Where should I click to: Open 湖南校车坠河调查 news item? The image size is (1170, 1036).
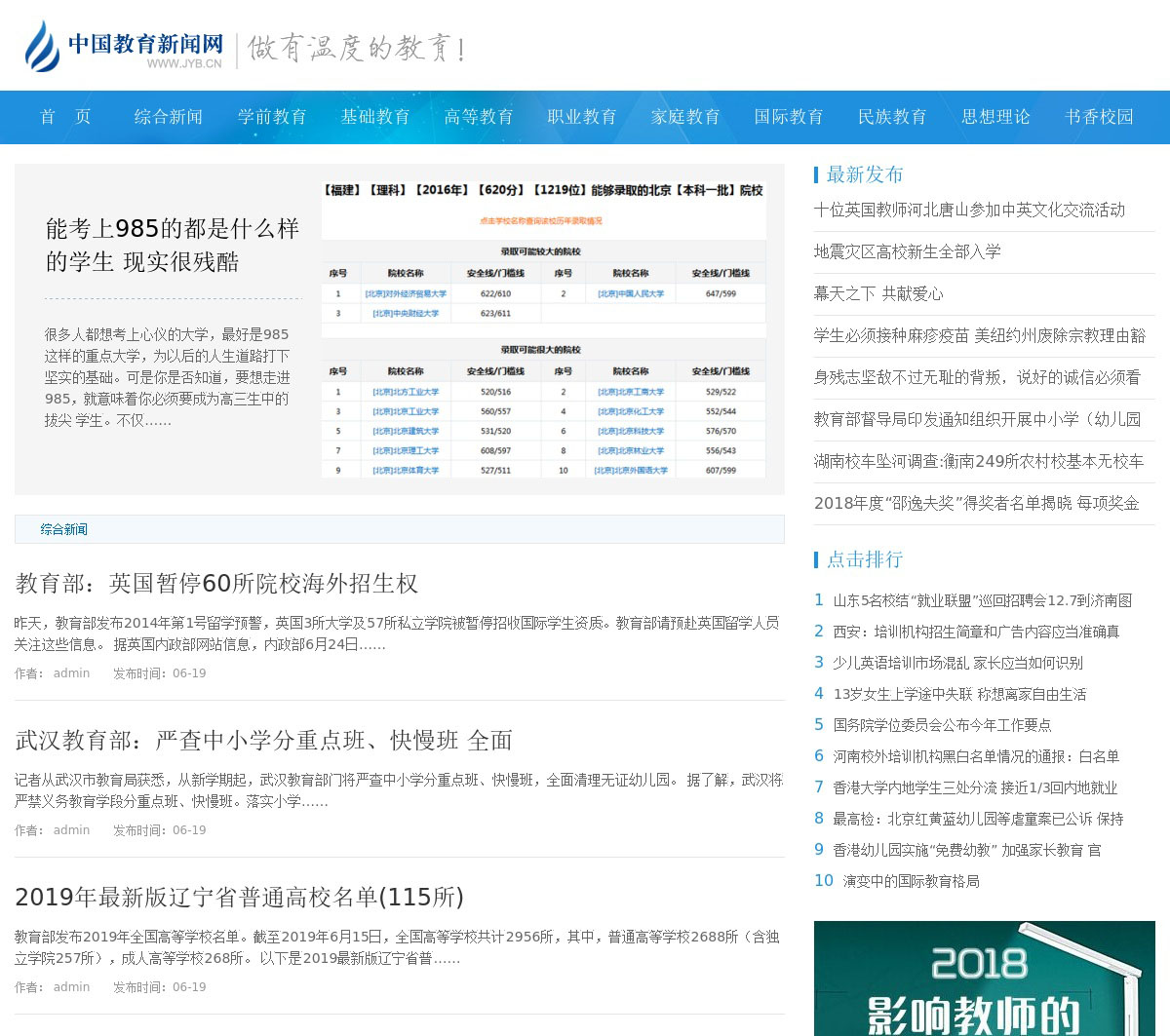point(978,461)
